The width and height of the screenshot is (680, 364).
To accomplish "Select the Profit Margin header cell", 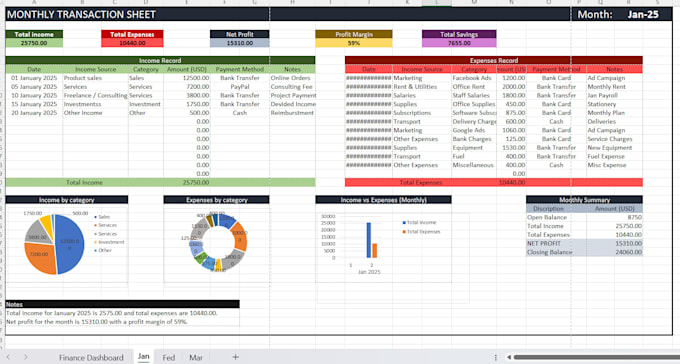I will coord(354,34).
